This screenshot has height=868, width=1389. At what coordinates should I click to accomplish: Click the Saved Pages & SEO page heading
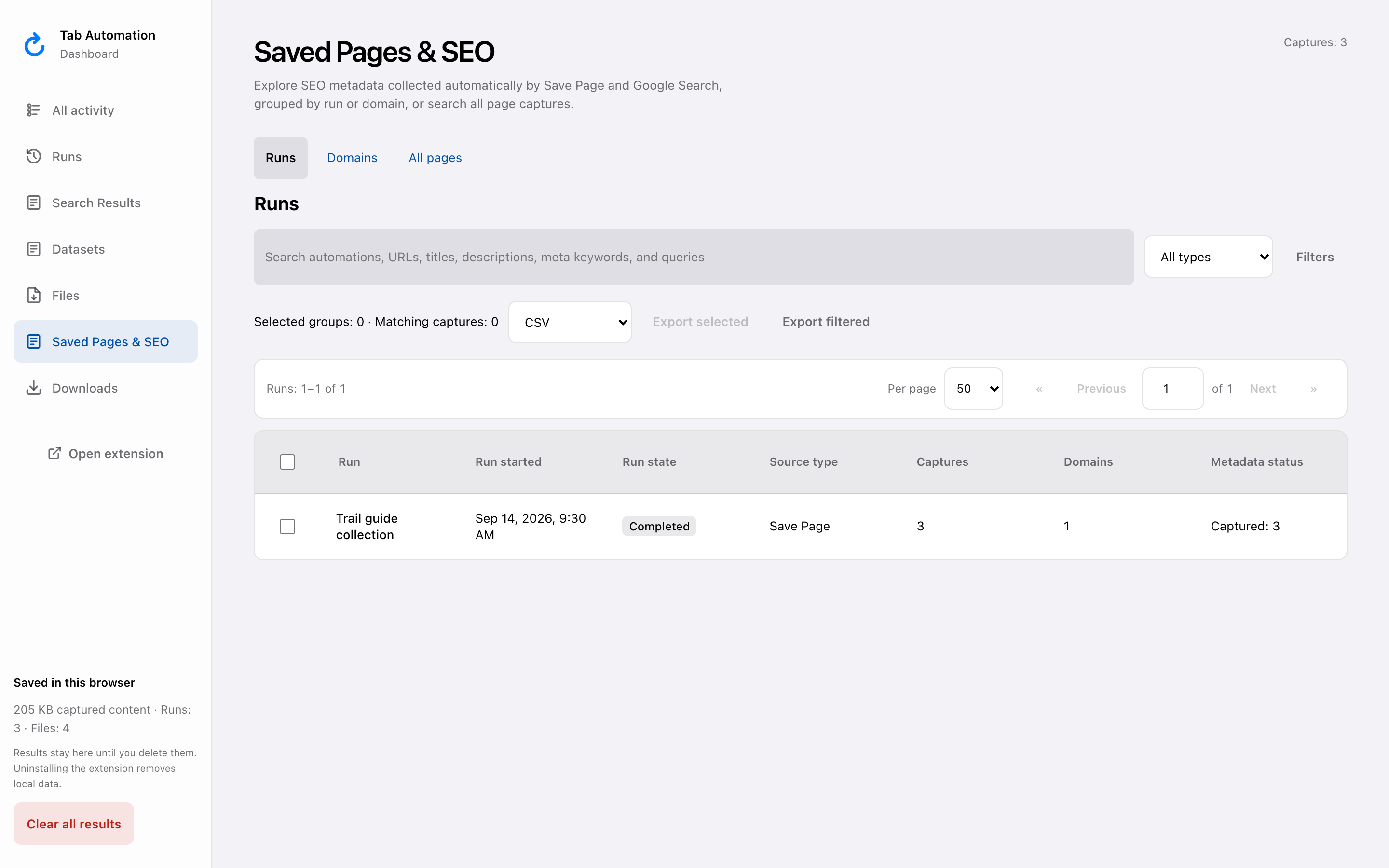click(374, 52)
